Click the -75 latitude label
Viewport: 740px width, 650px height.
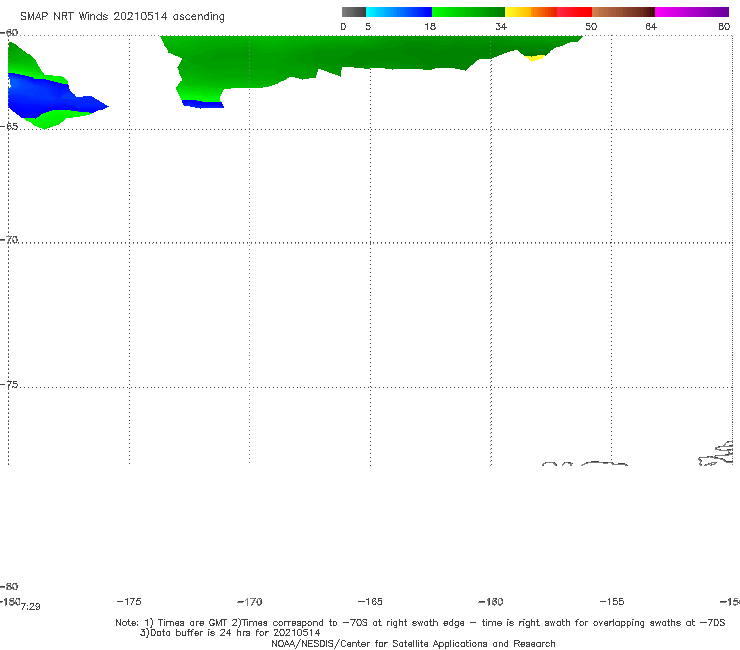pyautogui.click(x=9, y=385)
